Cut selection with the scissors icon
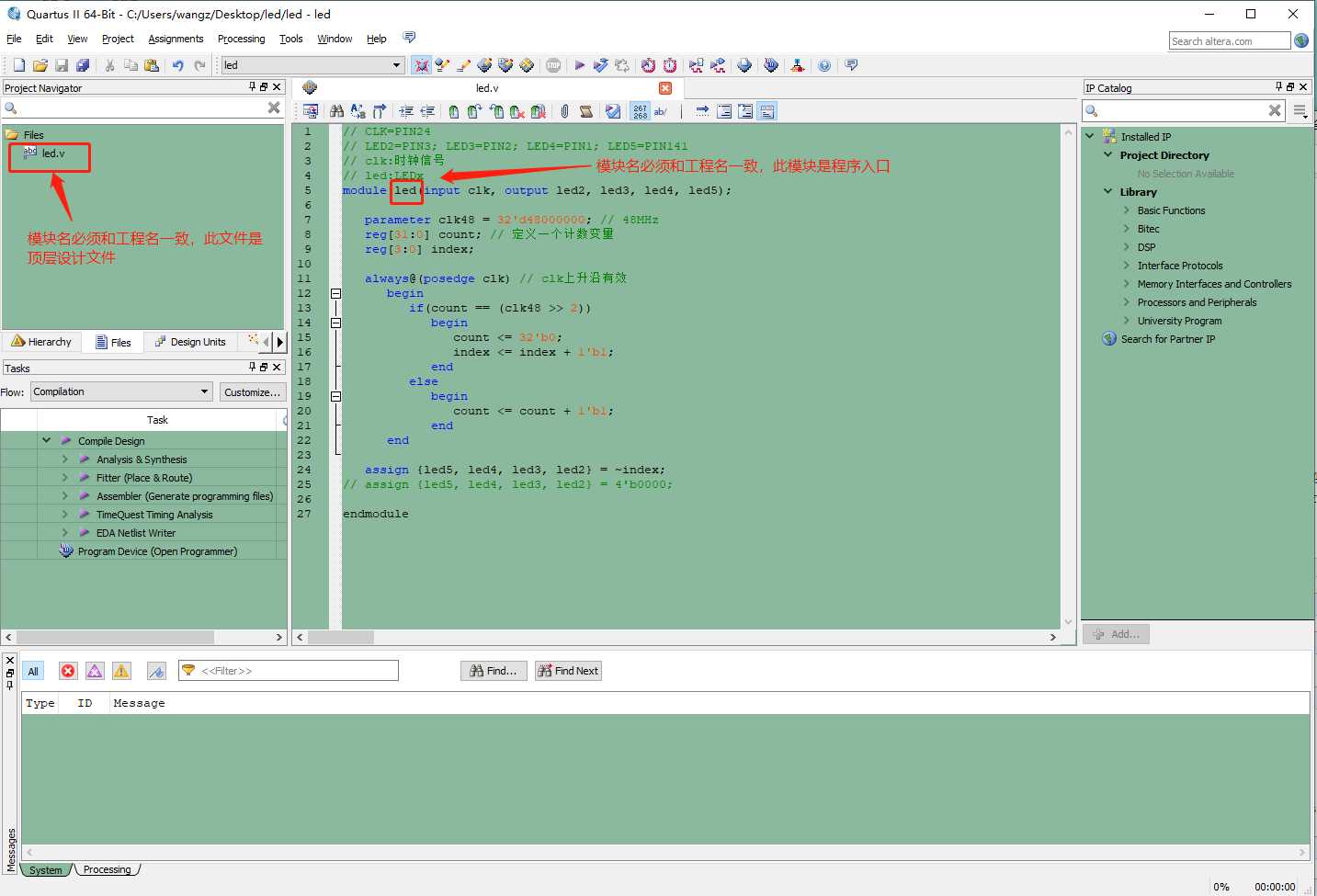The image size is (1317, 896). [x=109, y=65]
